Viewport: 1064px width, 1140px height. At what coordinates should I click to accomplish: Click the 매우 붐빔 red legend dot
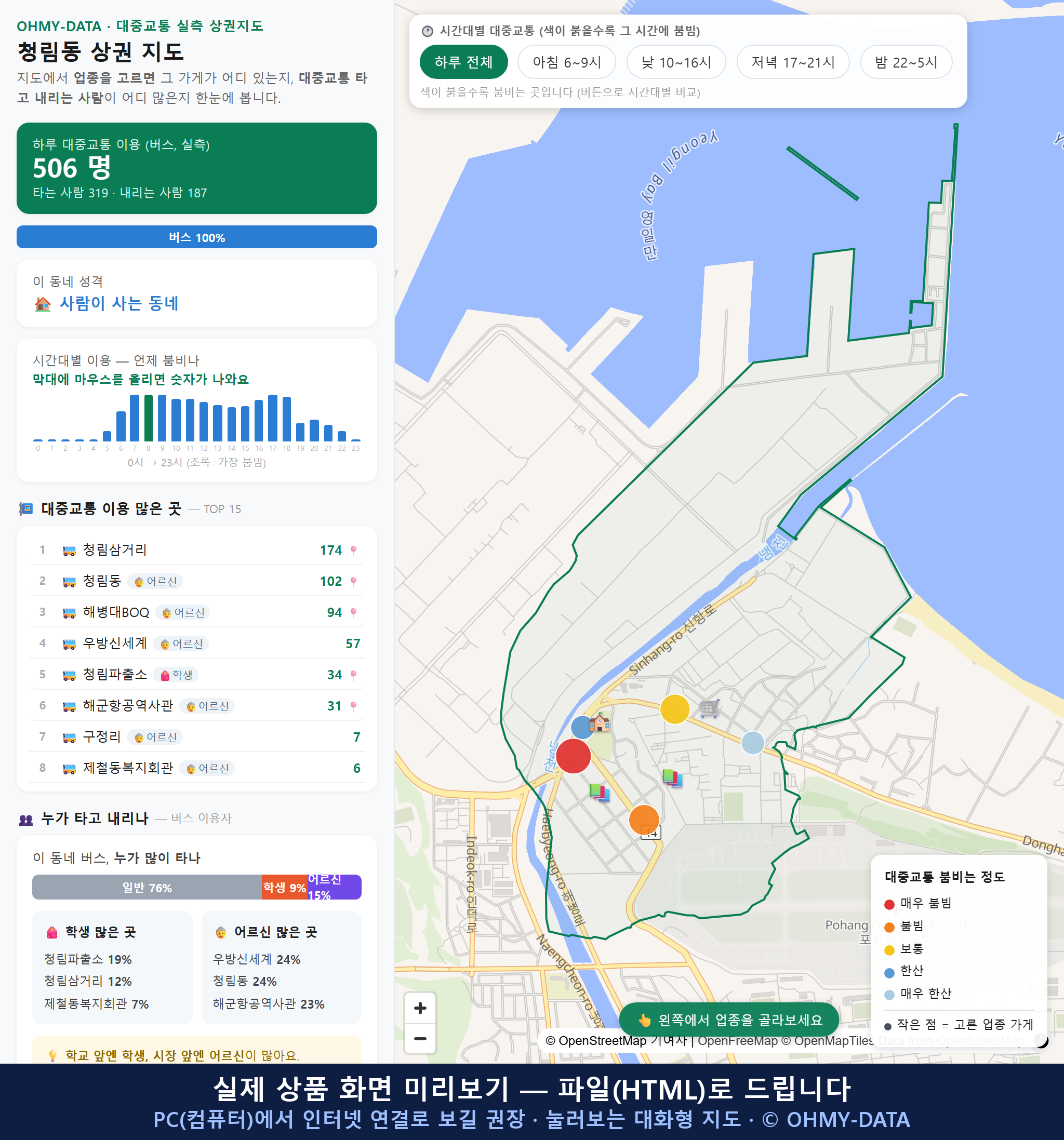coord(889,904)
